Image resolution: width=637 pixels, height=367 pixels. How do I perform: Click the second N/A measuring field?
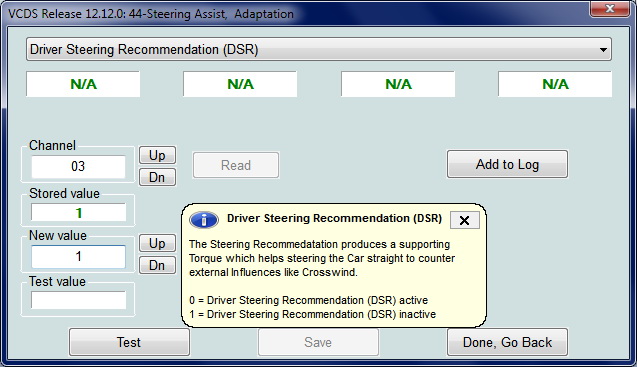pyautogui.click(x=240, y=84)
